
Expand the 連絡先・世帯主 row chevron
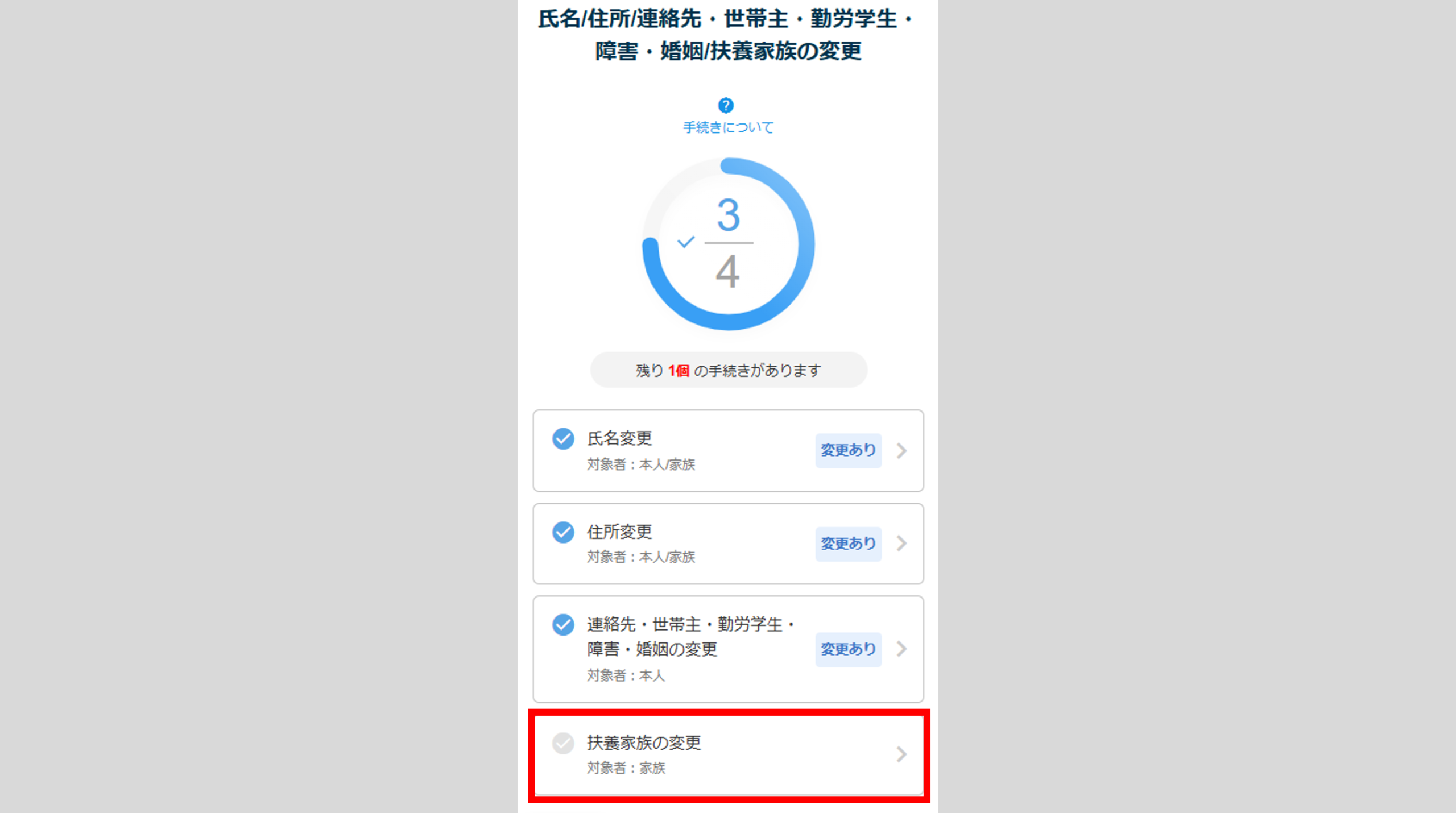(901, 649)
